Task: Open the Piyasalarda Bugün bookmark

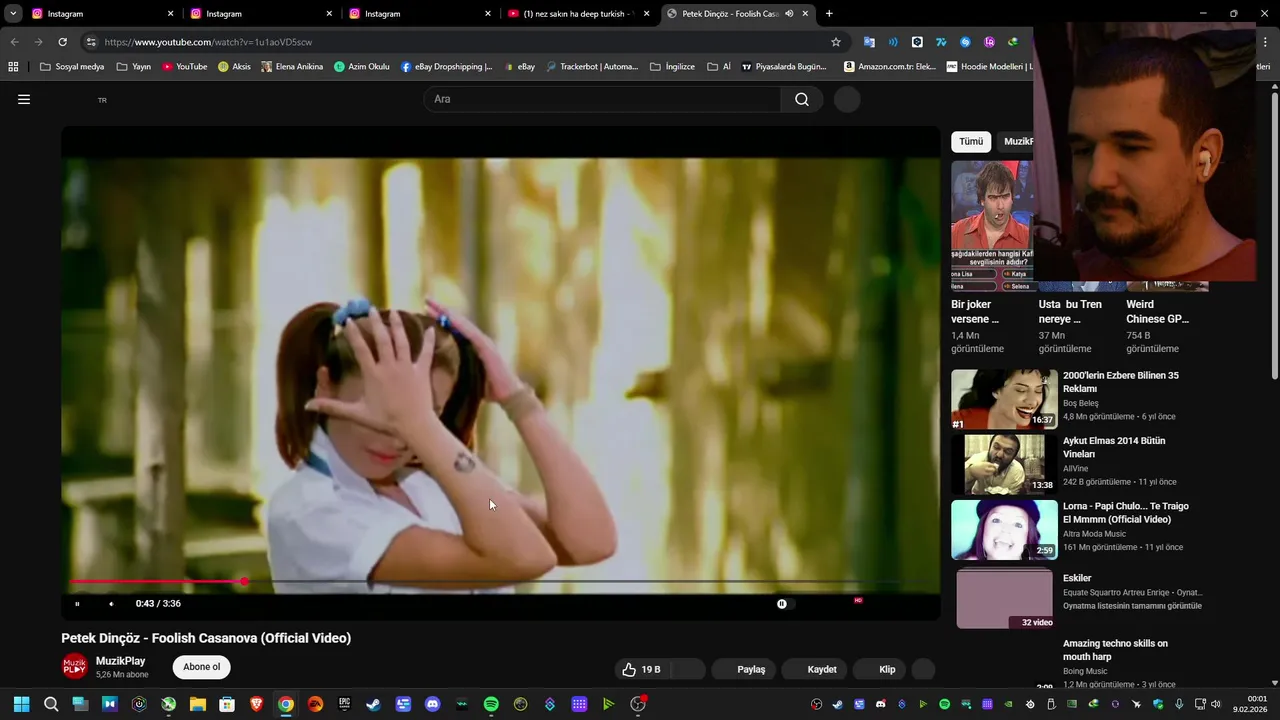Action: [784, 67]
